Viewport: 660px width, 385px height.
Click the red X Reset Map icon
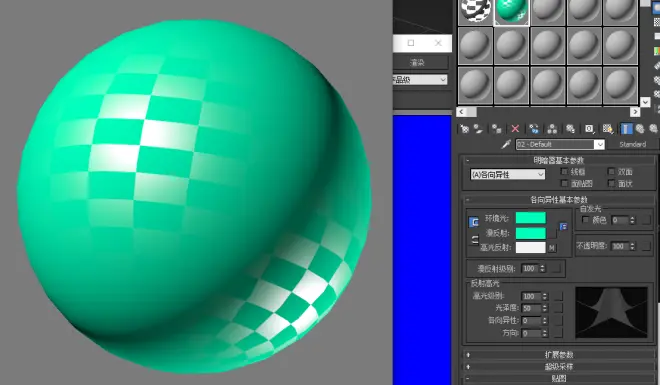[515, 129]
